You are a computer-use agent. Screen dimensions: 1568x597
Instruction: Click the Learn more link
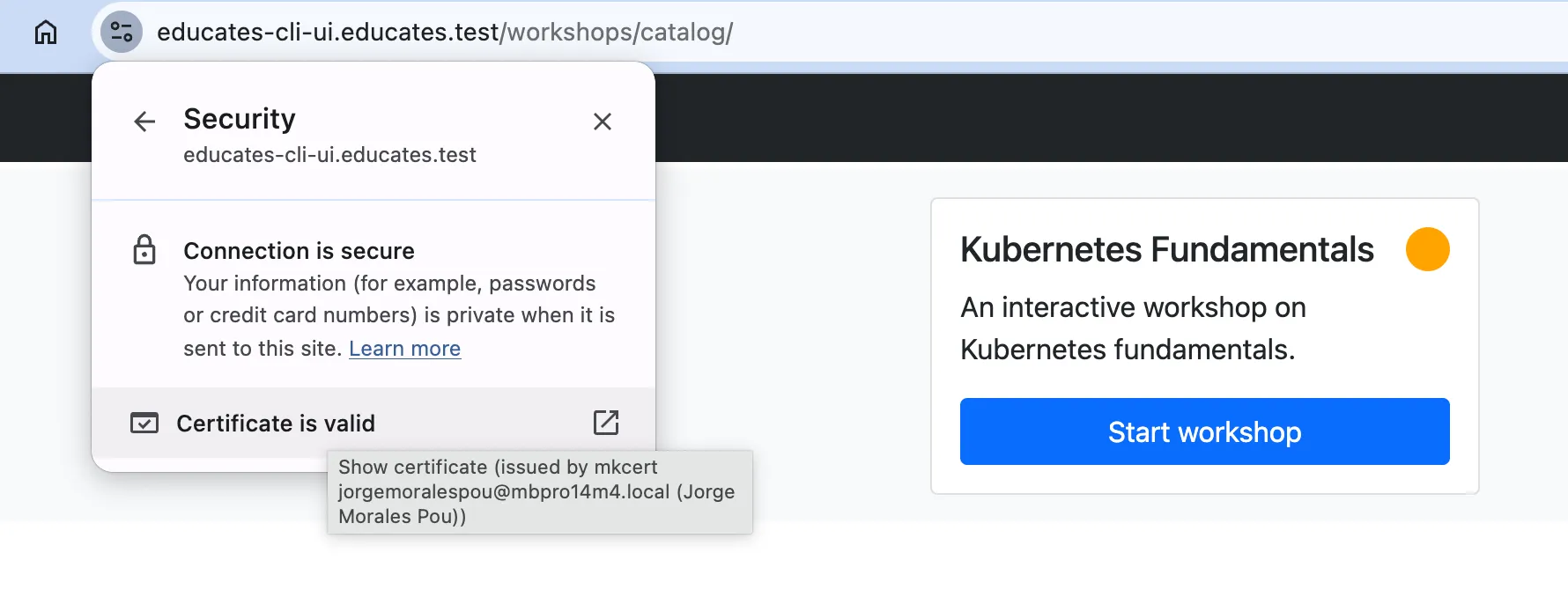point(404,349)
